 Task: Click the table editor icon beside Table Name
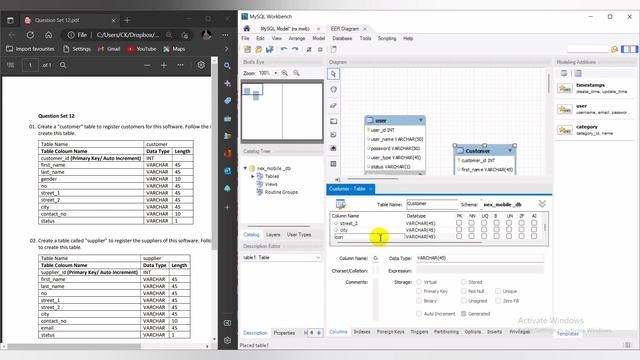click(340, 204)
